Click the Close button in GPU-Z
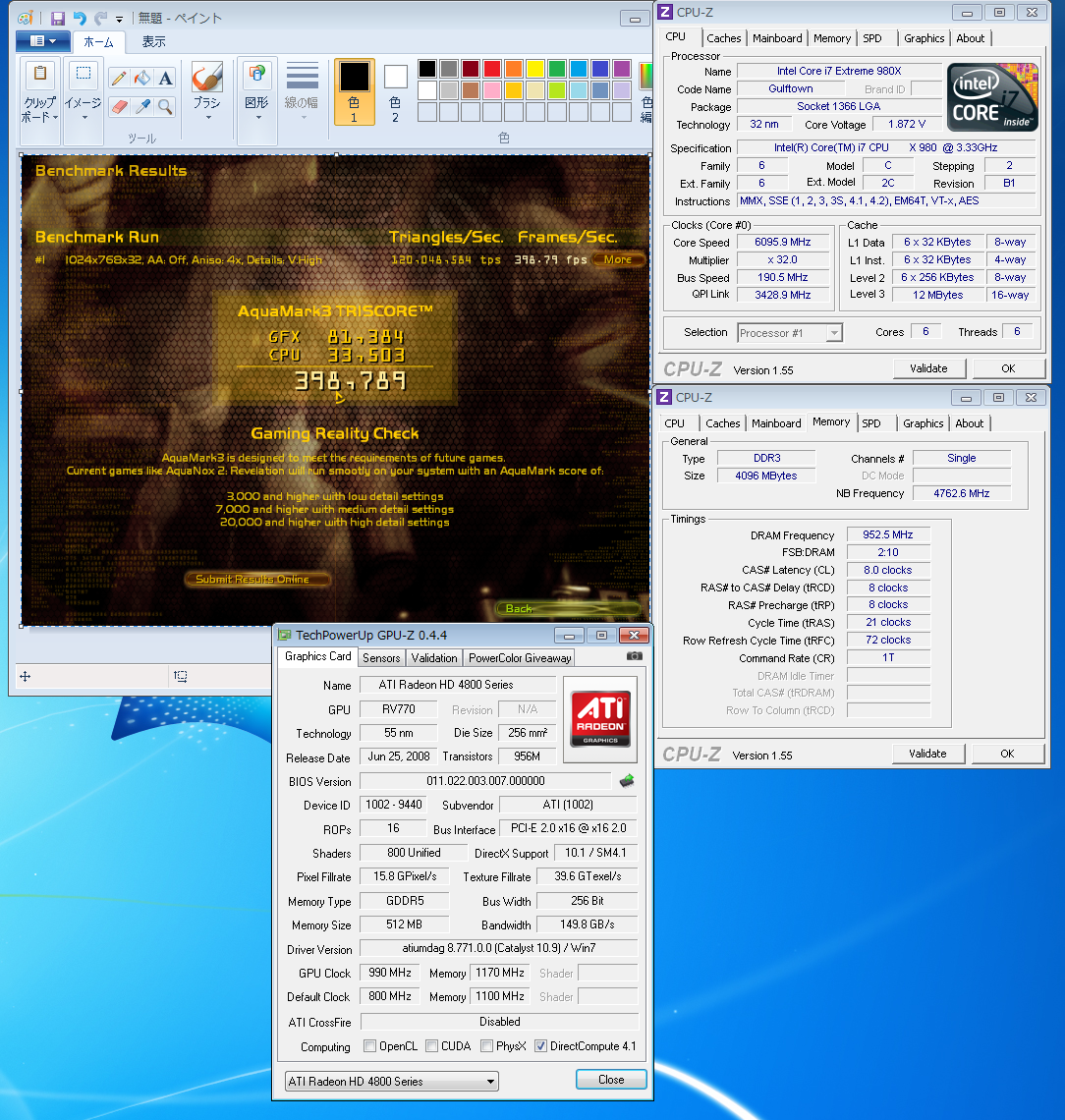 point(611,1080)
